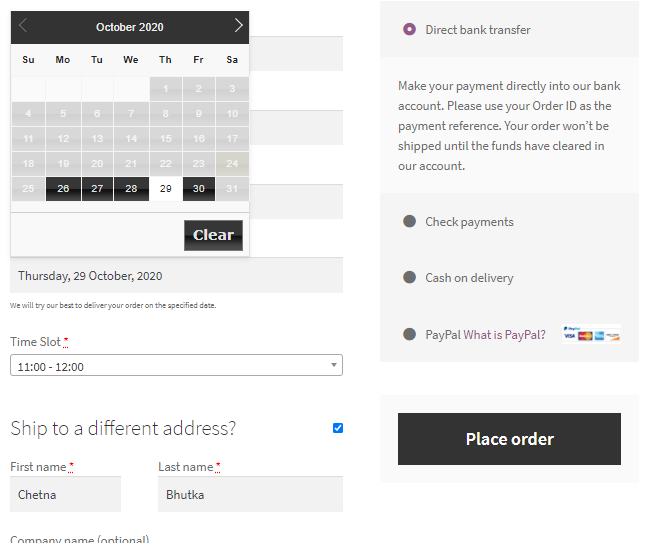Open the What is PayPal? link
649x543 pixels.
[x=505, y=334]
